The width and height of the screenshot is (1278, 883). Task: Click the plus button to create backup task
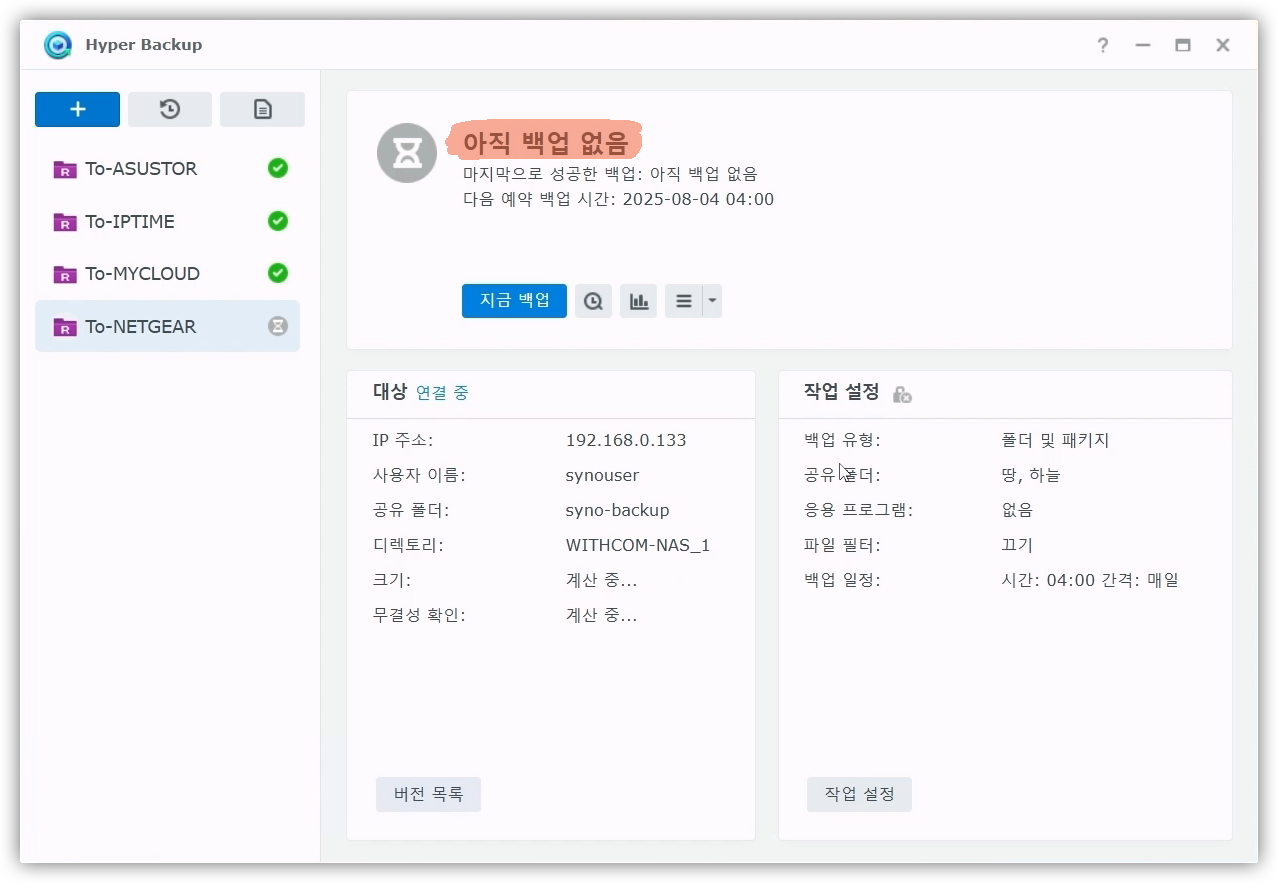[77, 110]
